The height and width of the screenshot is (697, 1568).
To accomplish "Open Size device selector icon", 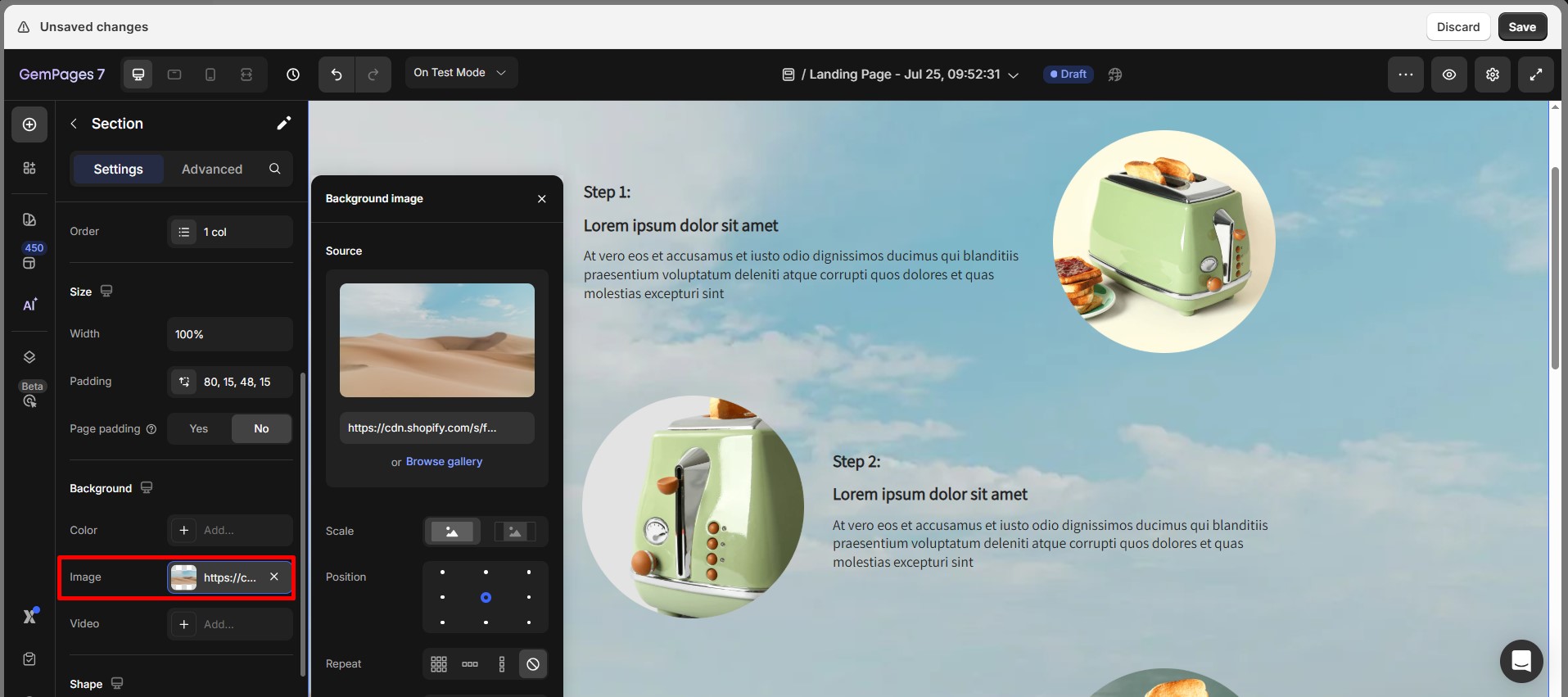I will [x=106, y=291].
